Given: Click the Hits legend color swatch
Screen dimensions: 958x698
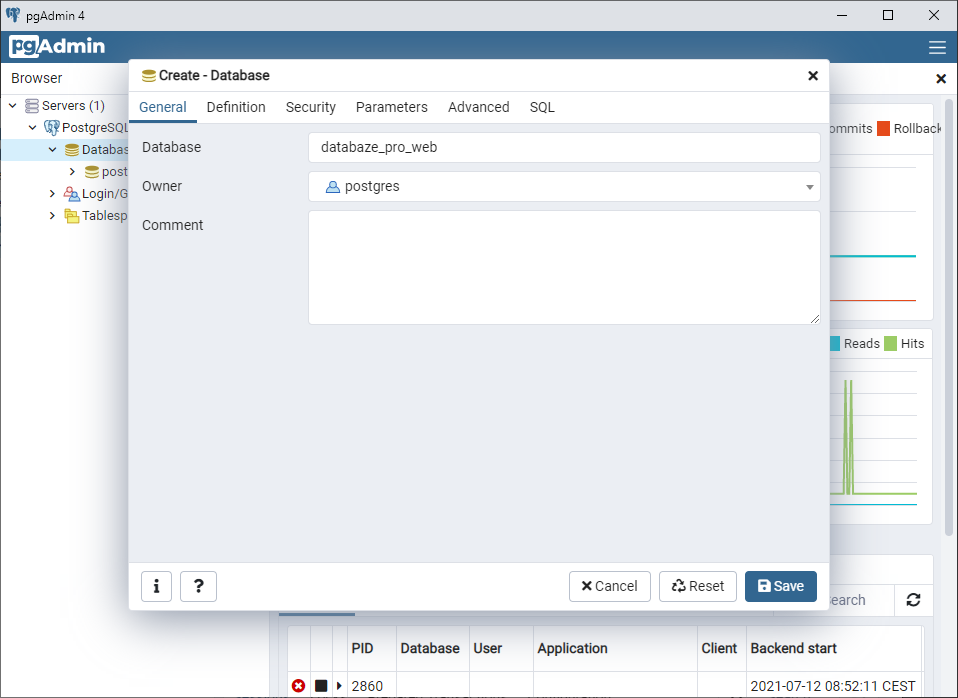Looking at the screenshot, I should pos(889,343).
